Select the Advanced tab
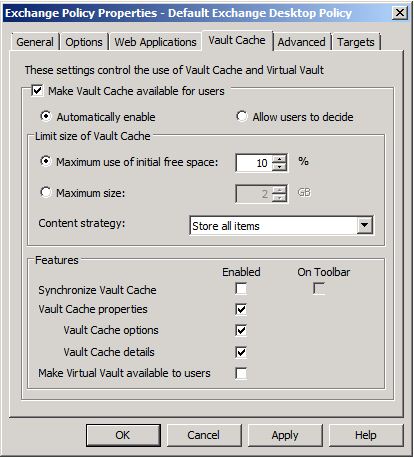The height and width of the screenshot is (458, 414). tap(301, 42)
